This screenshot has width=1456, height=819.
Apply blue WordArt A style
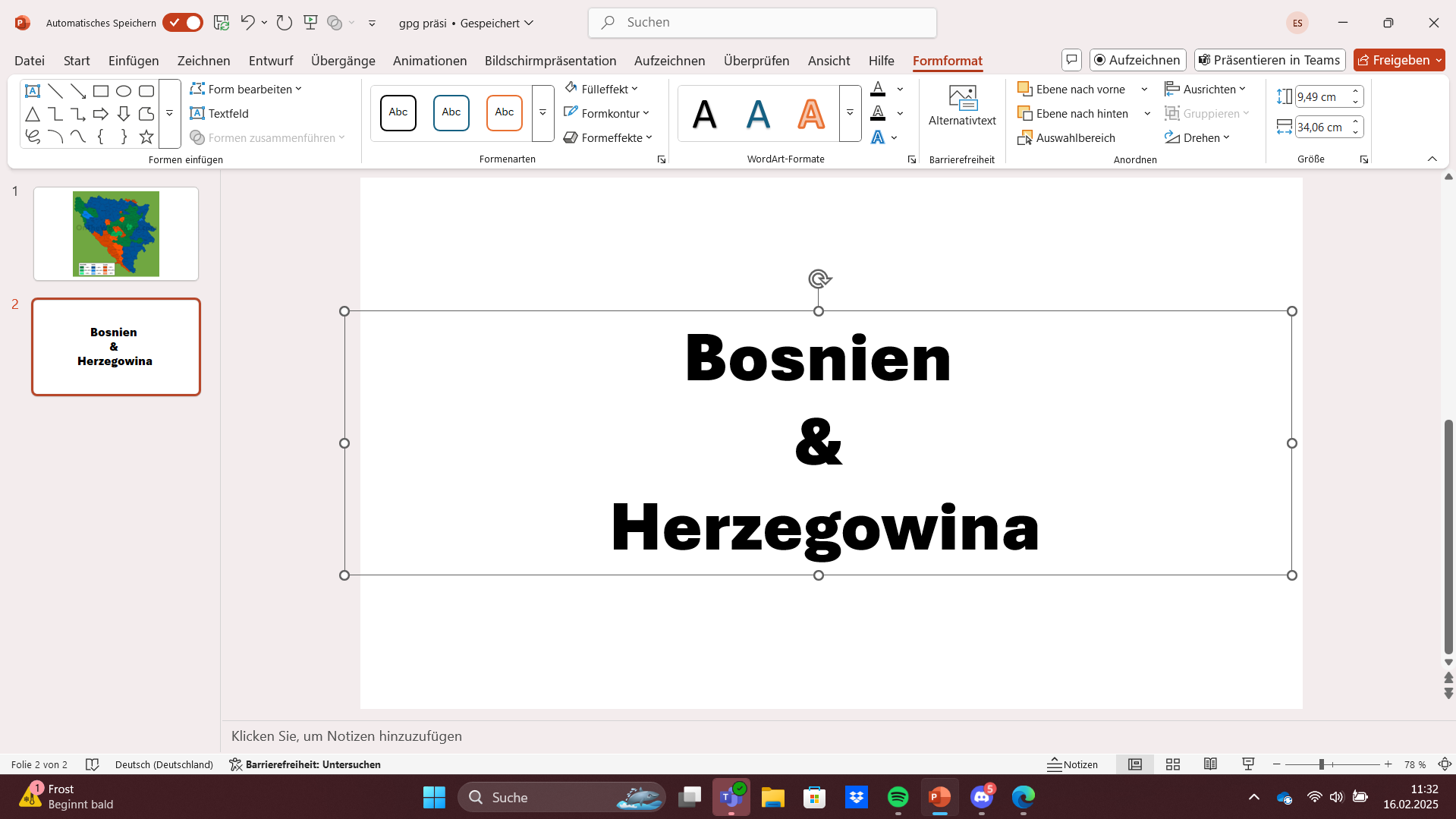click(x=758, y=114)
